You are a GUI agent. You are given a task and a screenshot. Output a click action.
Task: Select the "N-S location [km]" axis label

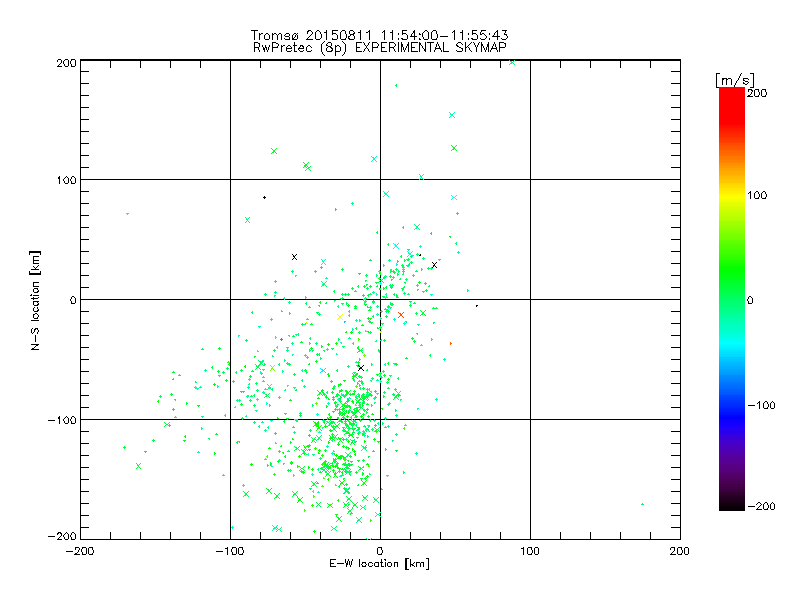35,300
